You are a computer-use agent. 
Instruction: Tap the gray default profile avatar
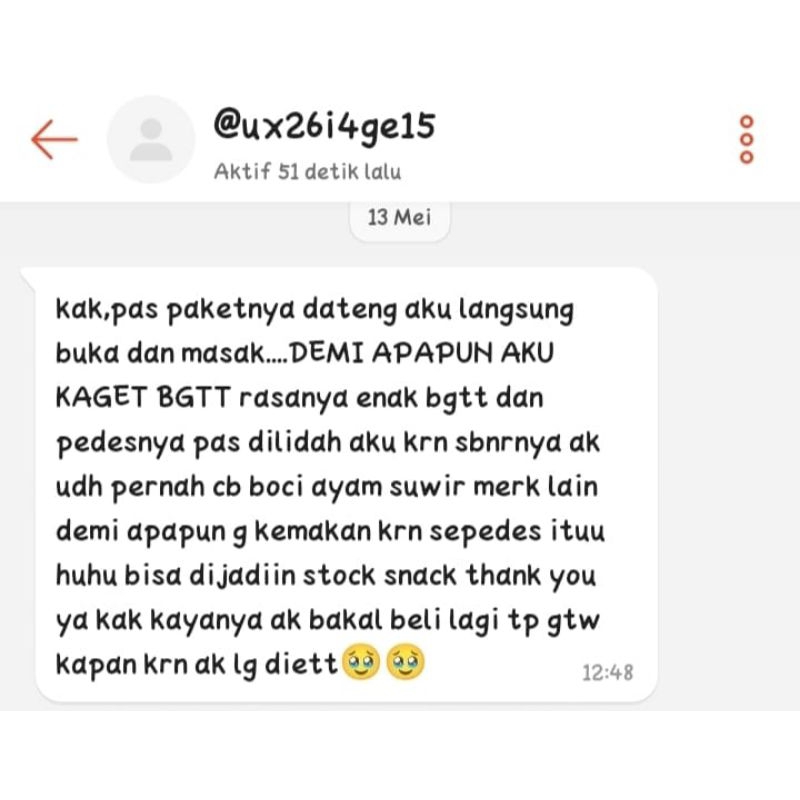point(151,139)
